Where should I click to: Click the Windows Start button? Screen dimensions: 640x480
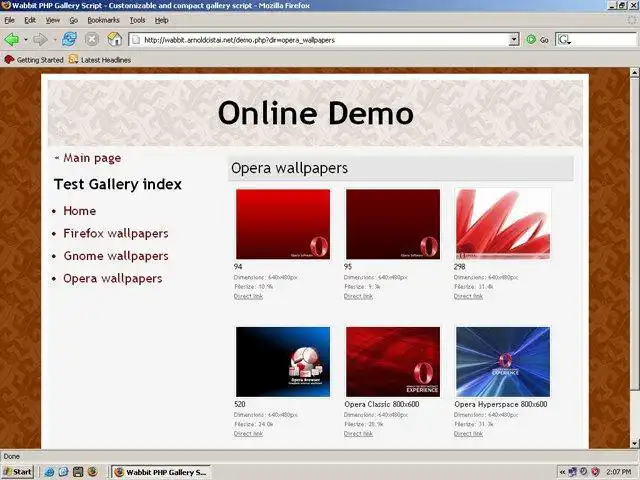18,472
